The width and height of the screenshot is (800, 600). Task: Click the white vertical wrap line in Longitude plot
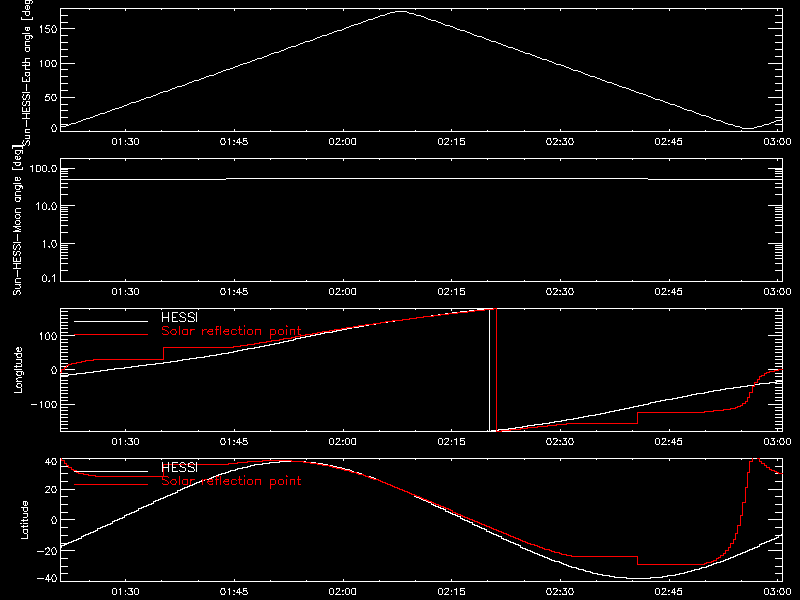489,370
